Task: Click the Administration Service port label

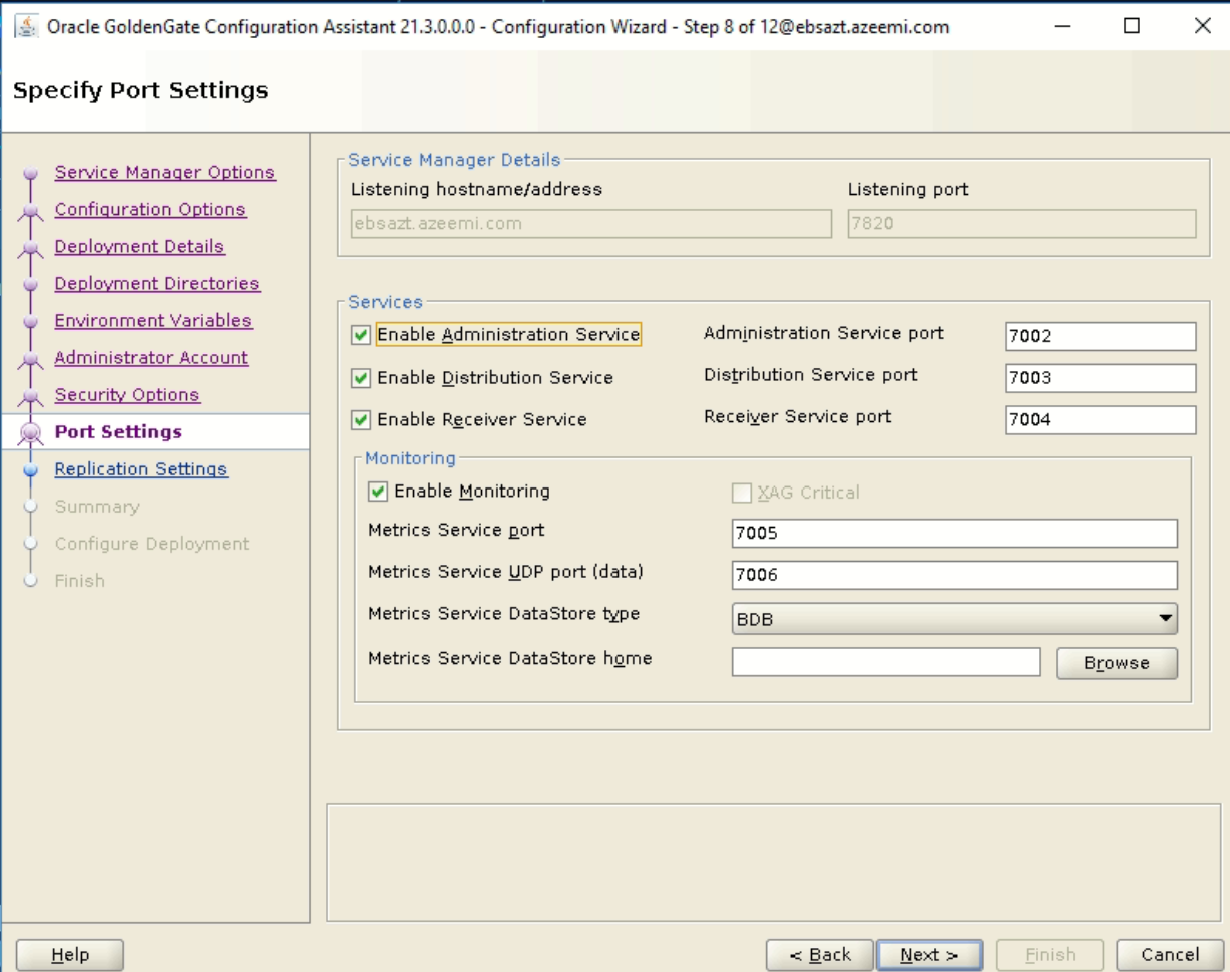Action: click(824, 333)
